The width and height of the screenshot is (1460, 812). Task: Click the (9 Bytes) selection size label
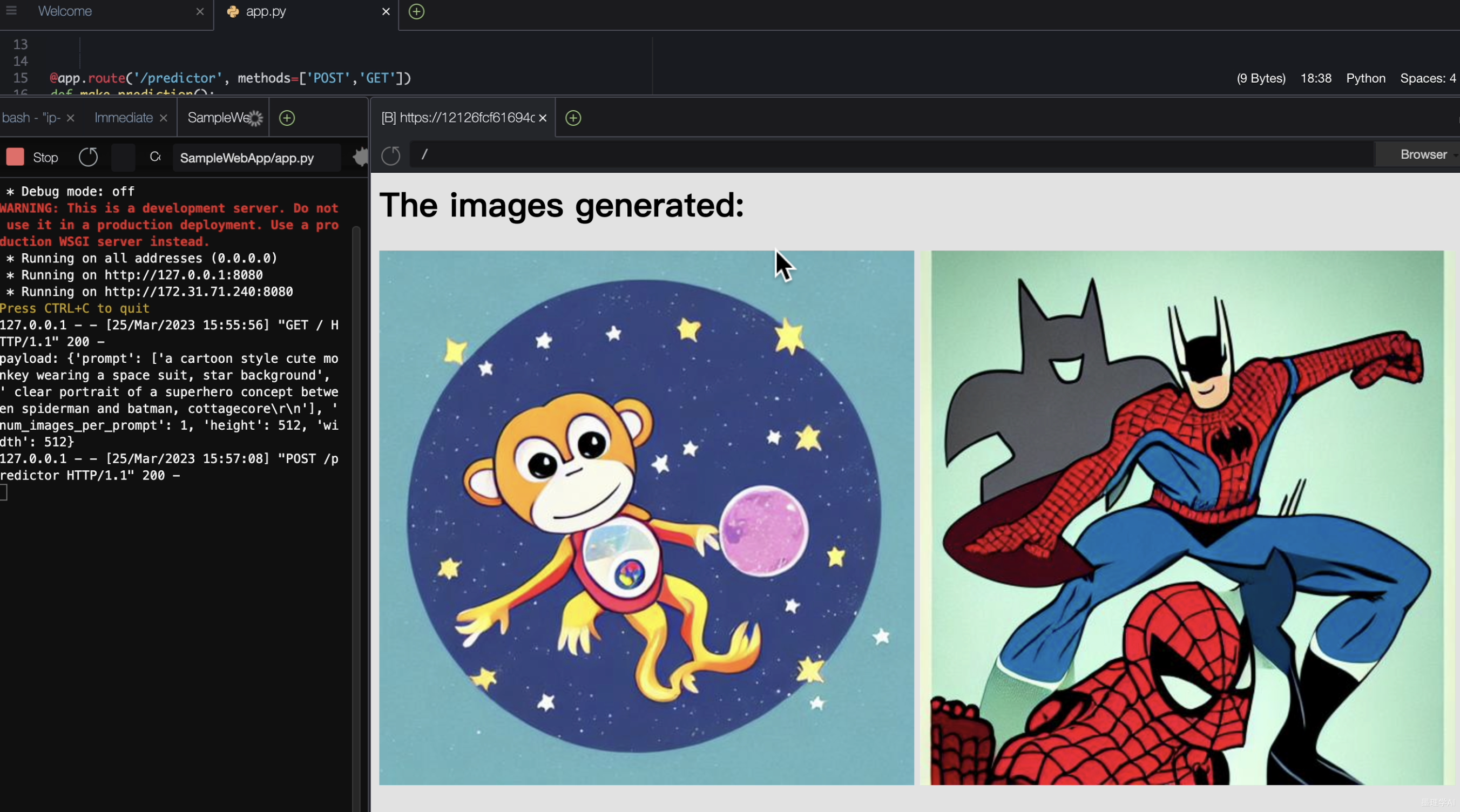pyautogui.click(x=1261, y=78)
